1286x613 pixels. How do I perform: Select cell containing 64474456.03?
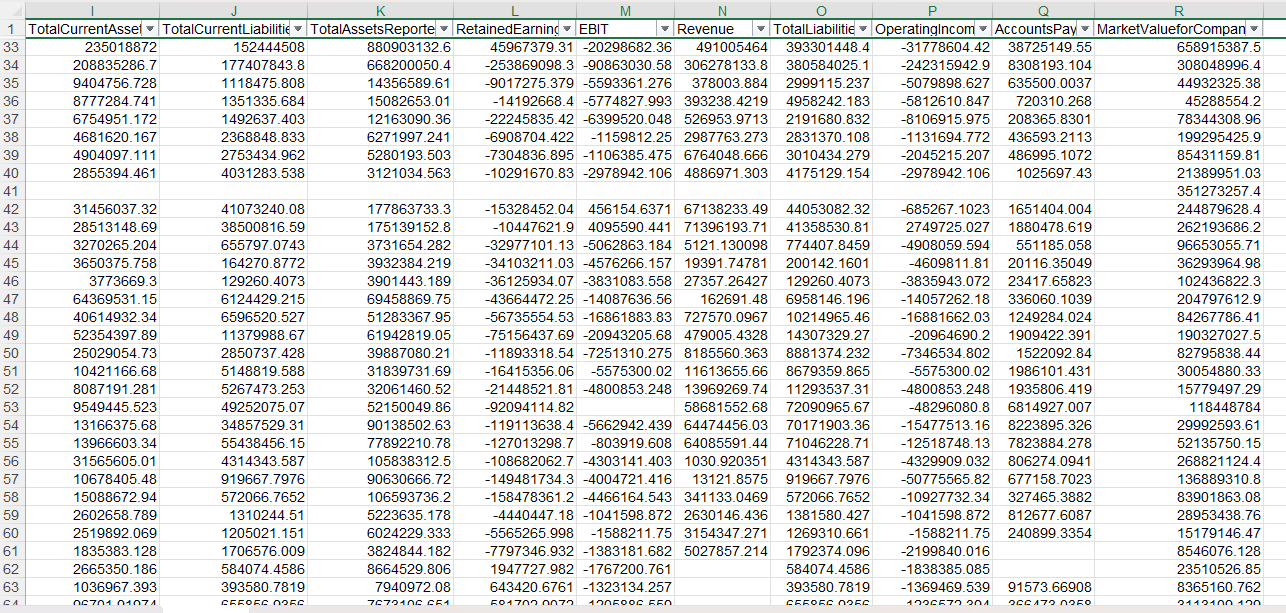(722, 425)
